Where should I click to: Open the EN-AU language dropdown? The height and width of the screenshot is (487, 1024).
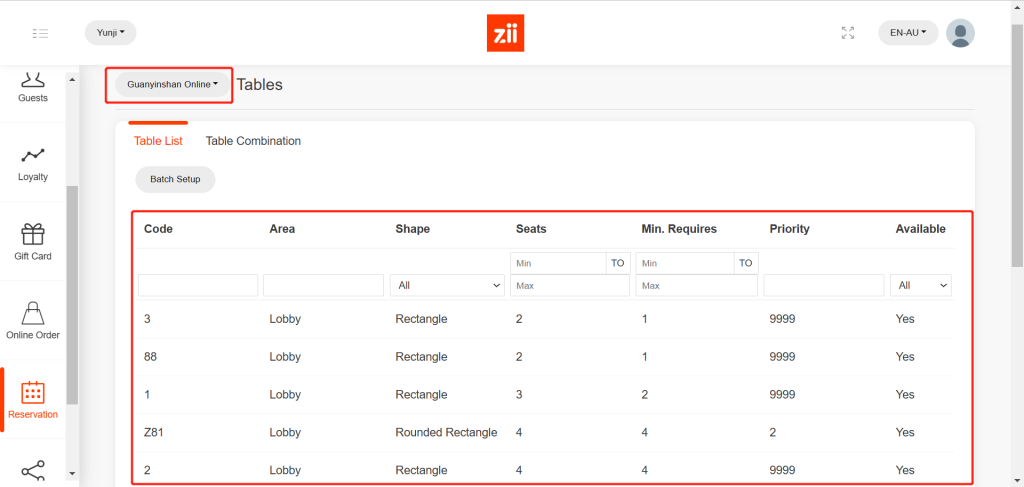(908, 33)
